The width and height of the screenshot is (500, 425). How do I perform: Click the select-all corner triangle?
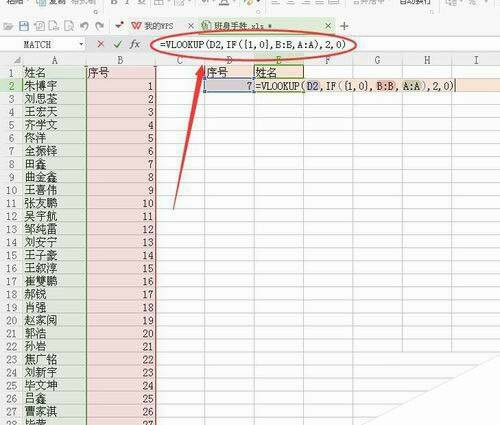point(17,61)
